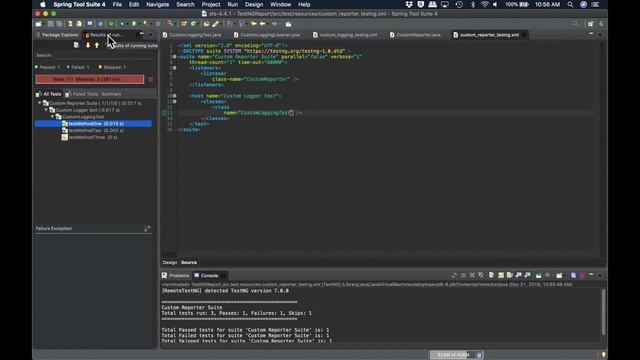
Task: Maximize the Console panel
Action: pos(600,275)
